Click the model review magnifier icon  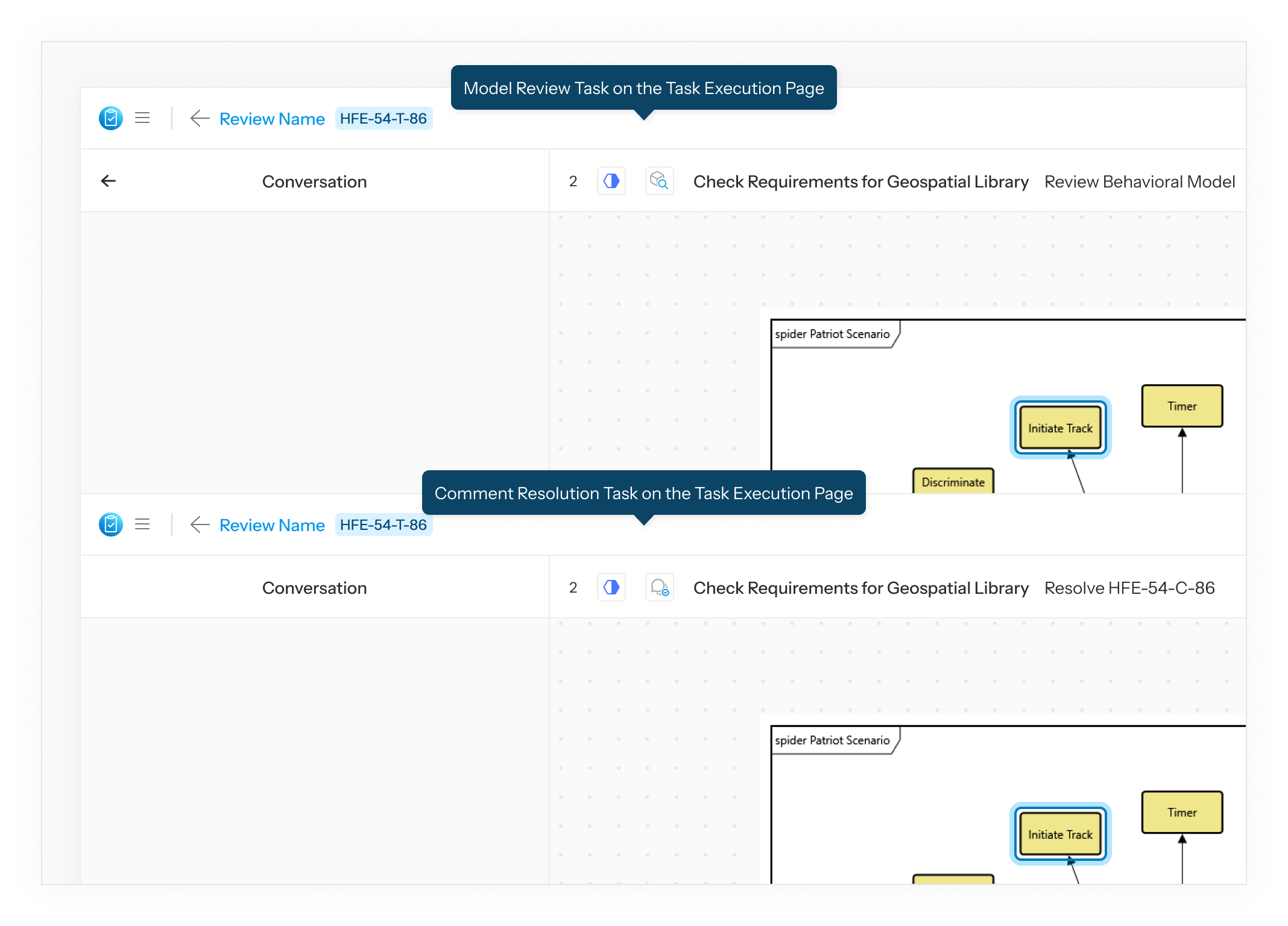point(659,181)
